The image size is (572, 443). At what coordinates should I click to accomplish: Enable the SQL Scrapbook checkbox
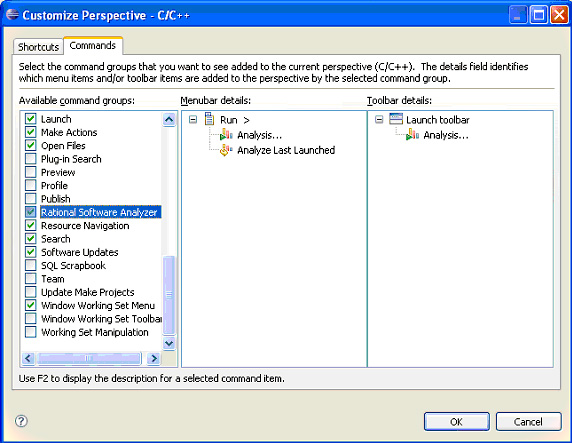pyautogui.click(x=31, y=265)
